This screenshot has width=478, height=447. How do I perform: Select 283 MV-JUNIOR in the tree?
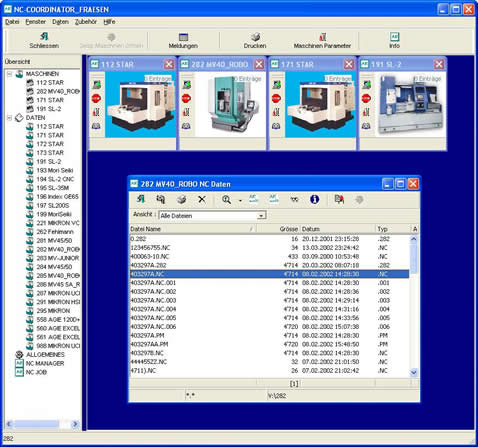click(x=58, y=258)
